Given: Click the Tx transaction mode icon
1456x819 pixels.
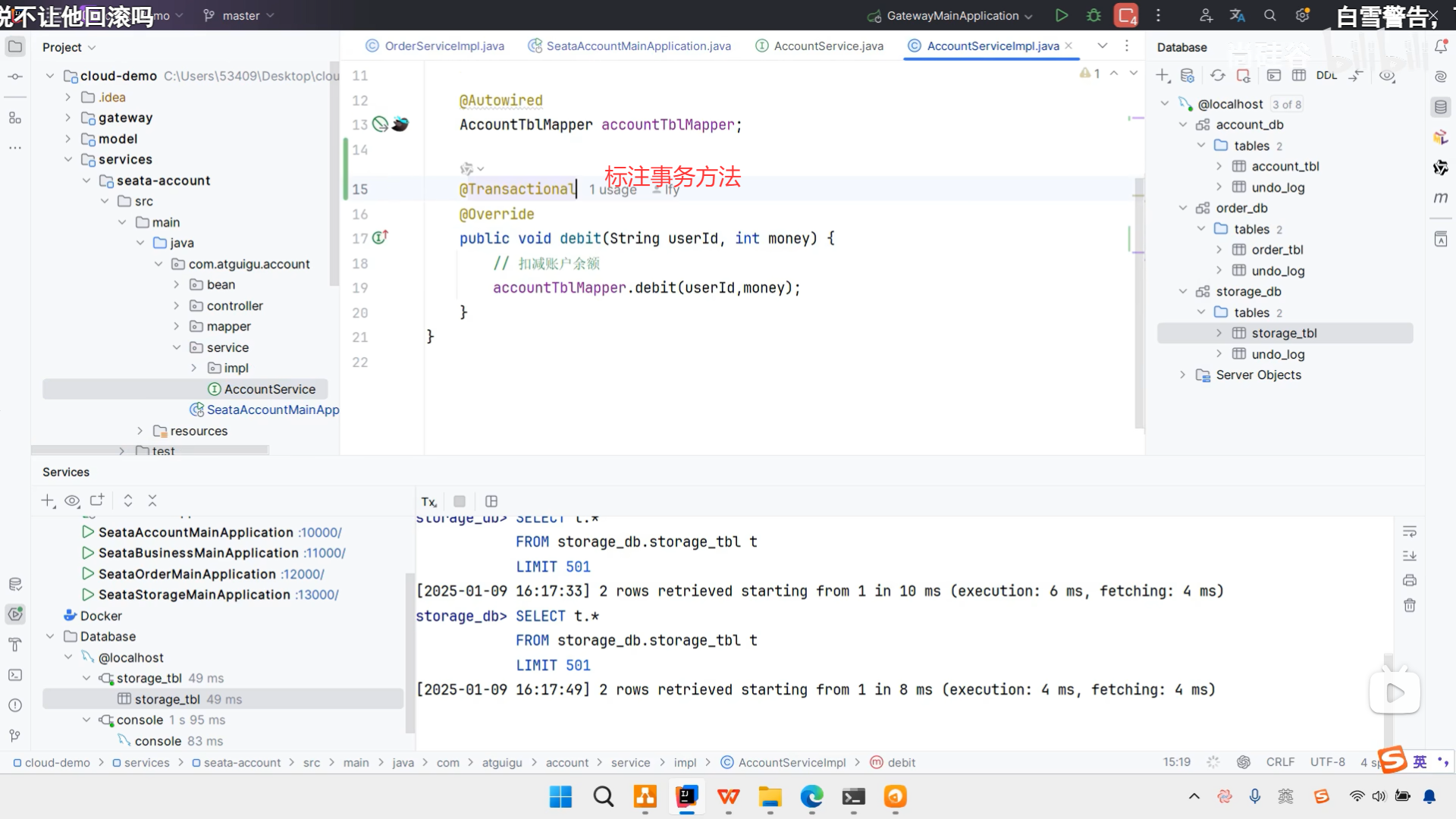Looking at the screenshot, I should [428, 501].
